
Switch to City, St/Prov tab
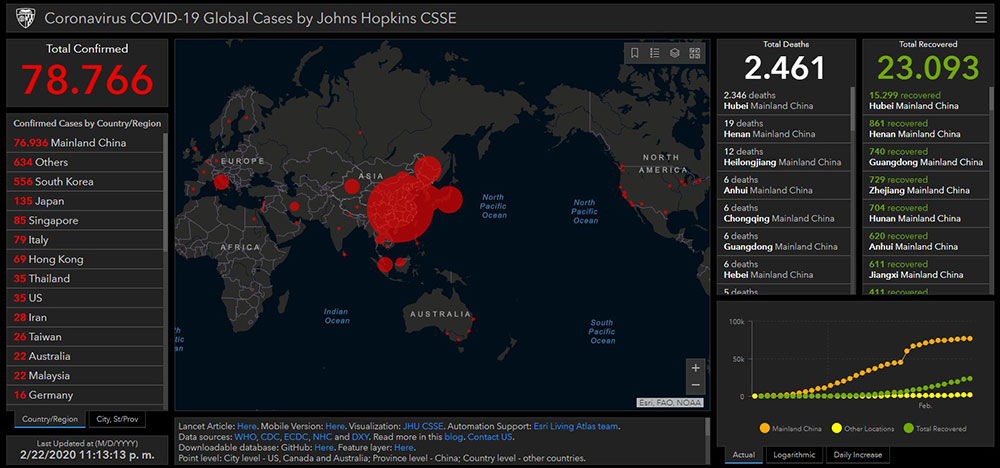pyautogui.click(x=117, y=419)
